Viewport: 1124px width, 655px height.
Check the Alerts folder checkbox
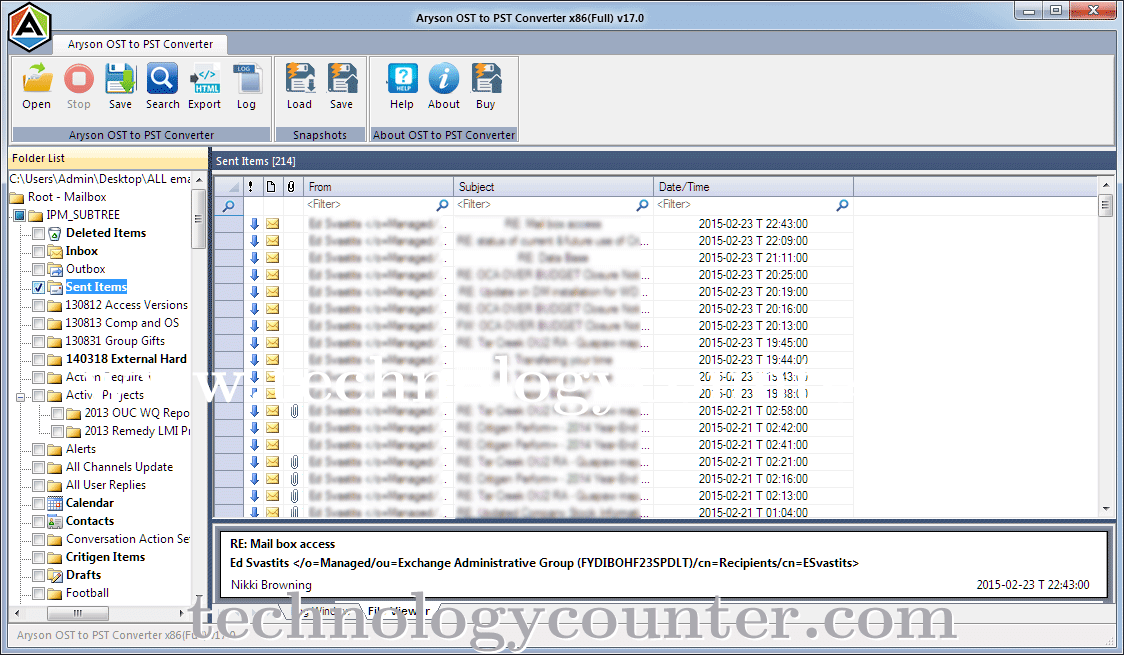click(x=39, y=449)
